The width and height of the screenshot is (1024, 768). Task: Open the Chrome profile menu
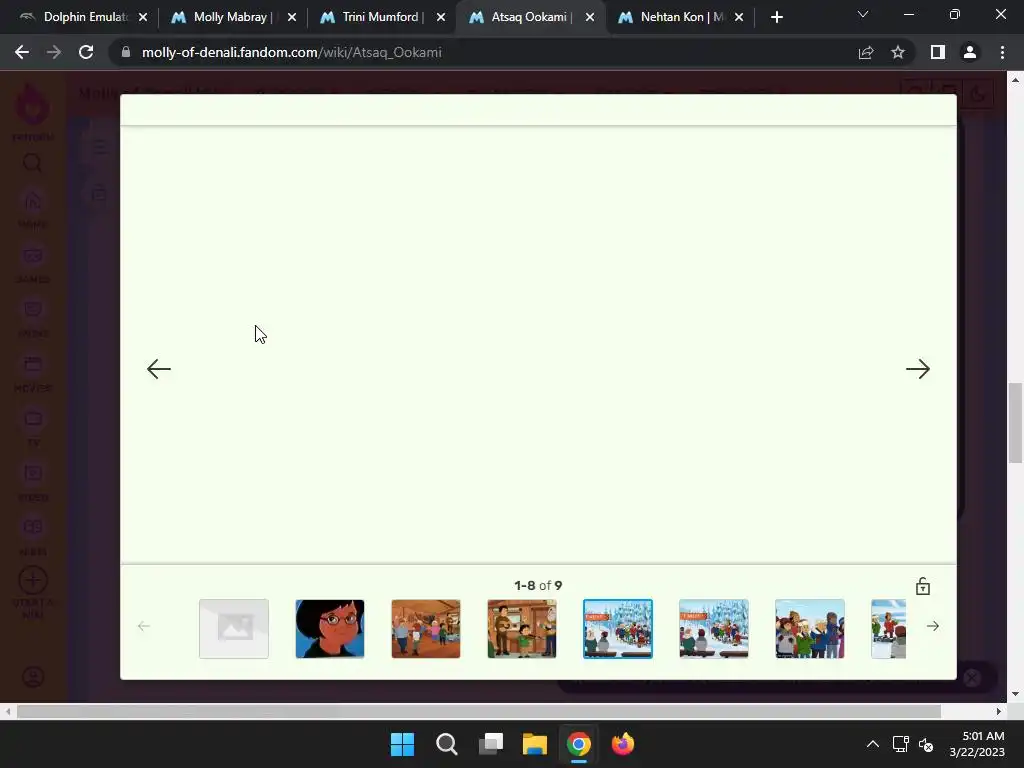point(970,52)
